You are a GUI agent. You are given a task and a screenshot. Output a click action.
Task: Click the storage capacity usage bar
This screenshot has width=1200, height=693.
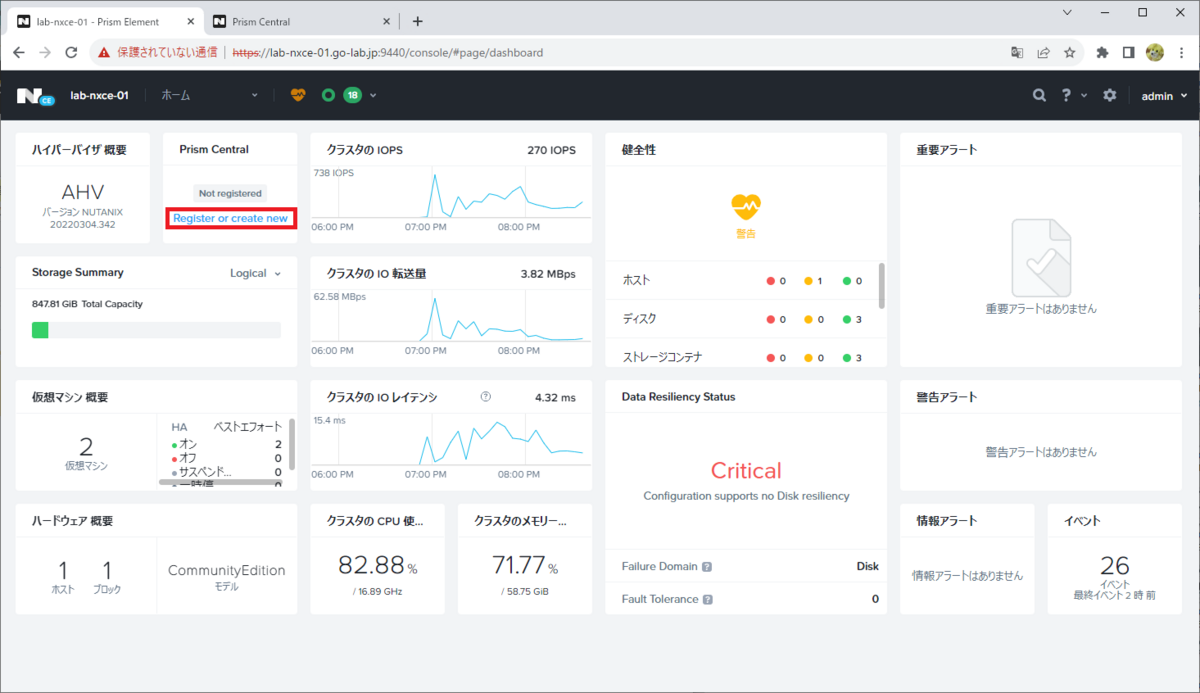pos(156,330)
